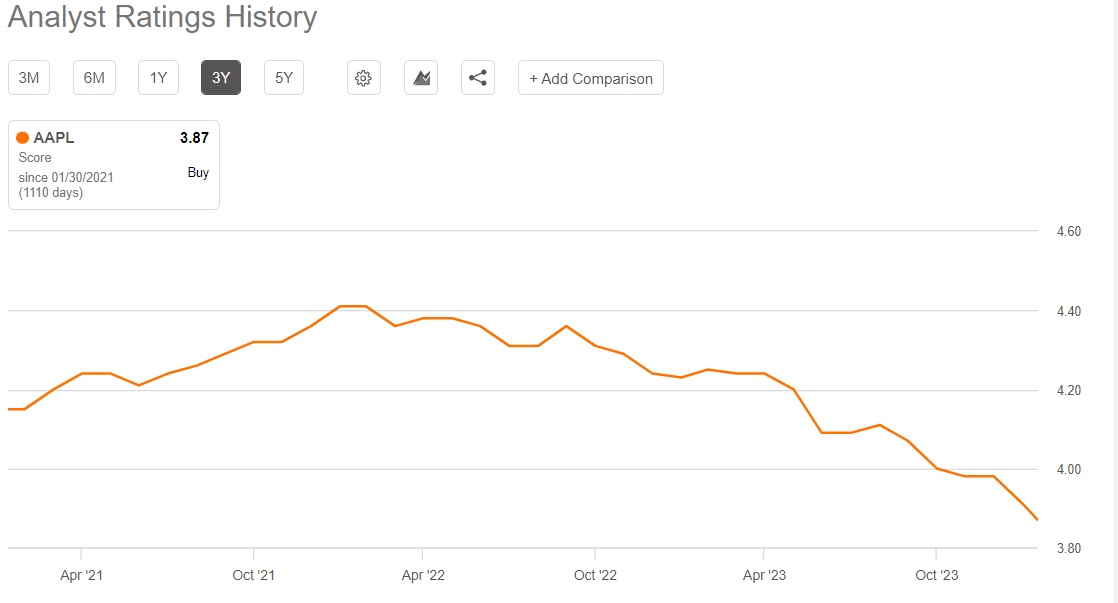Screen dimensions: 1118x603
Task: Click the Oct '23 axis label
Action: pyautogui.click(x=936, y=575)
